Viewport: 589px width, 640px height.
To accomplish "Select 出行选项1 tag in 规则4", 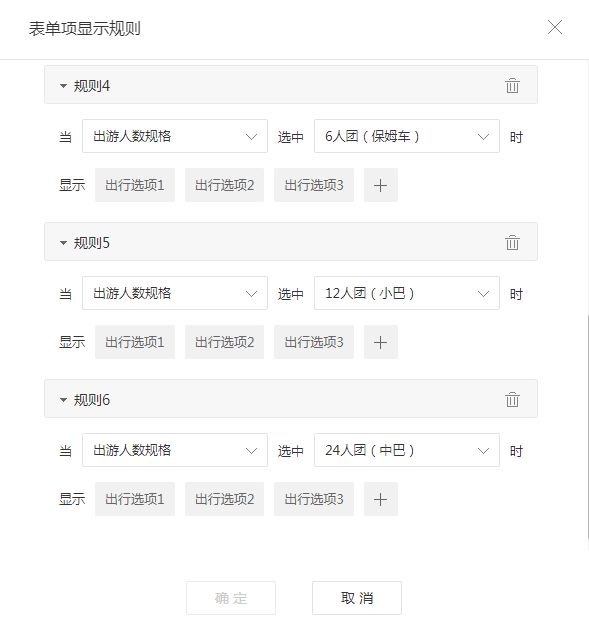I will 135,185.
